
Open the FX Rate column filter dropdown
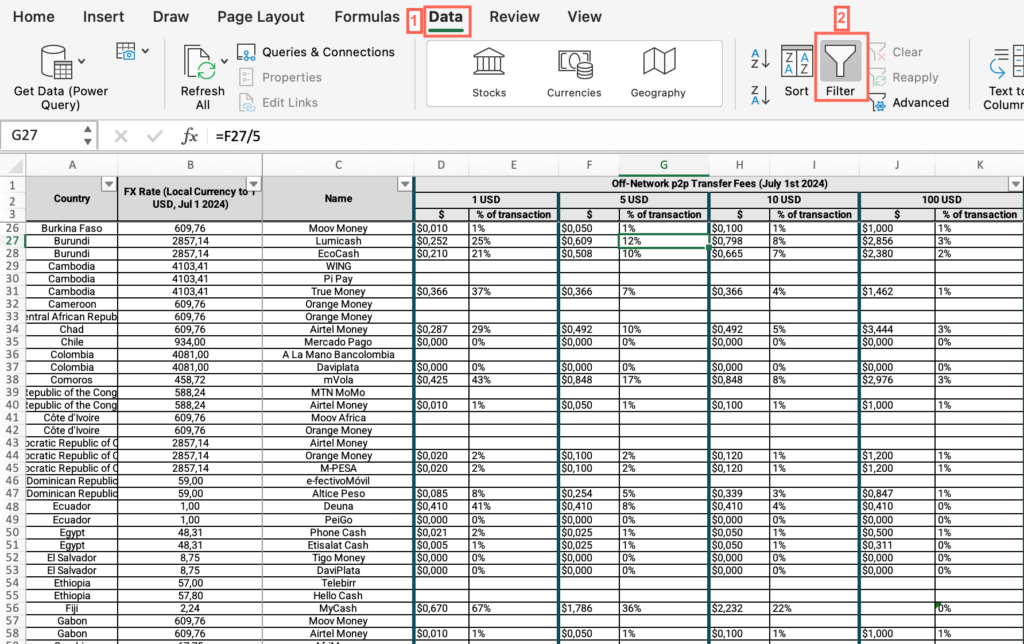254,184
